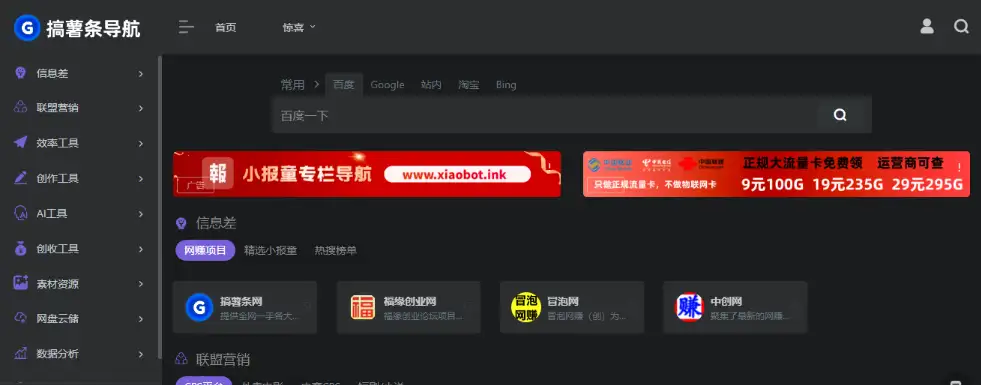Expand the 网盘云储 sidebar chevron
The width and height of the screenshot is (981, 385).
(141, 319)
